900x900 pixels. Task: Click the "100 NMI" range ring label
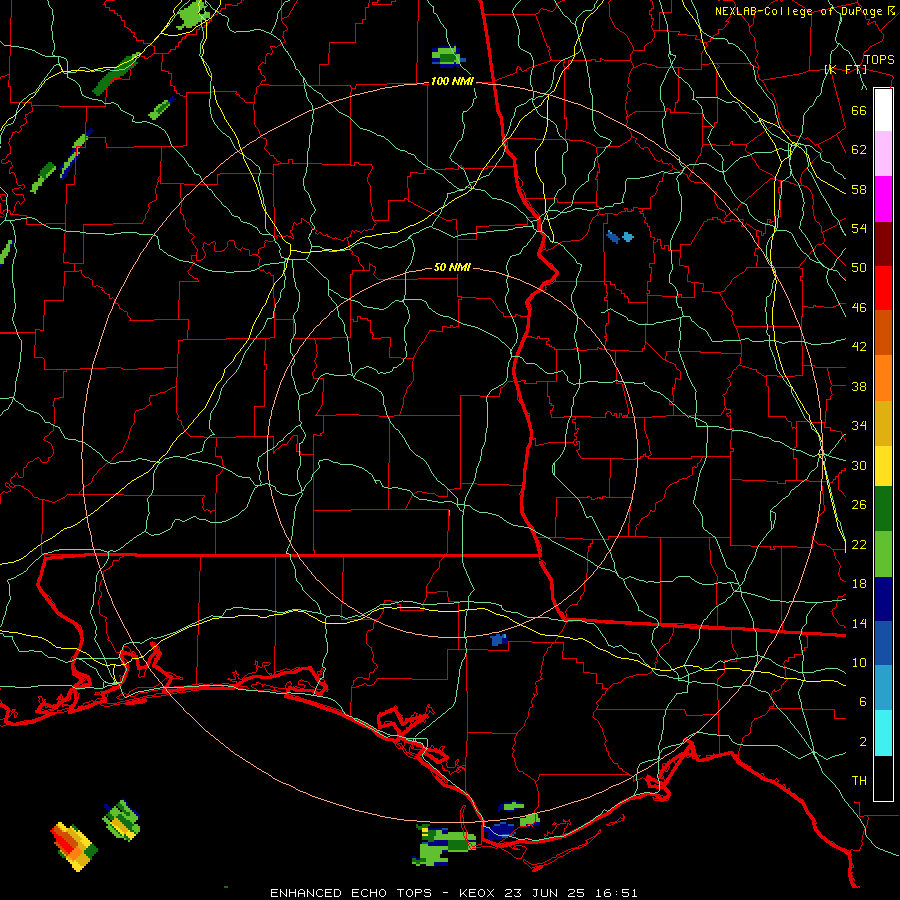452,82
